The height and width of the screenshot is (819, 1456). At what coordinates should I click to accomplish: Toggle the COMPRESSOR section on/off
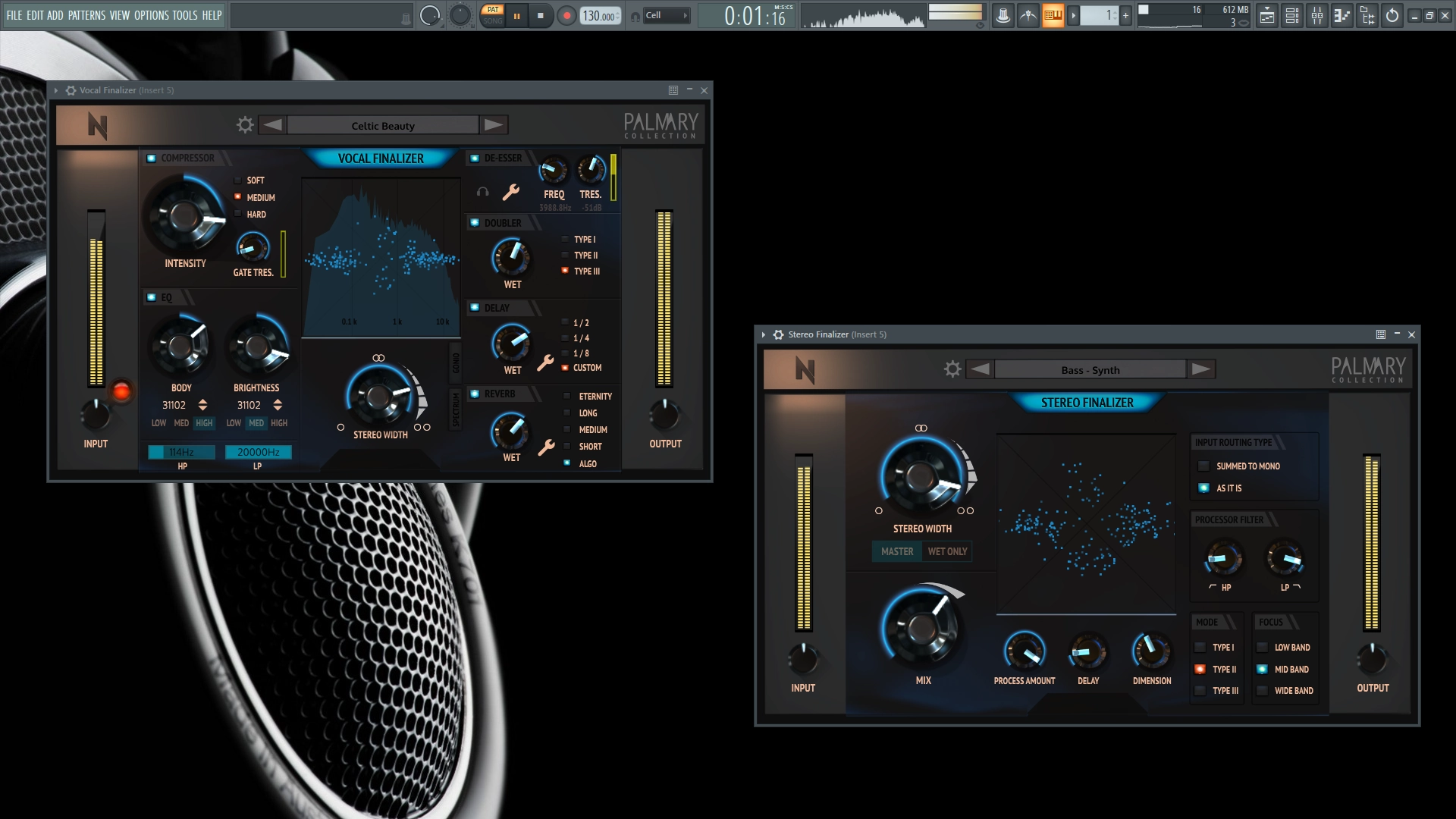coord(151,158)
